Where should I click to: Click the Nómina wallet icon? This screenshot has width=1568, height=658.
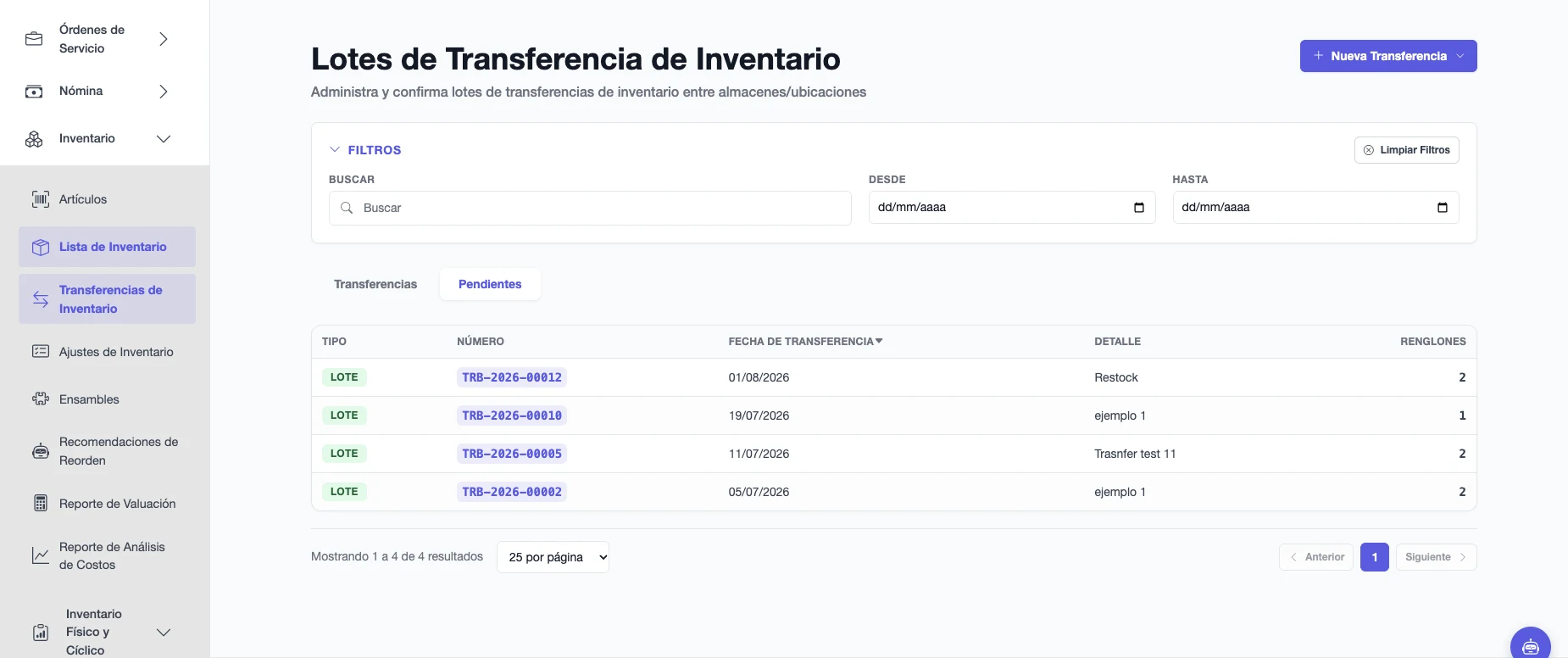[x=34, y=92]
